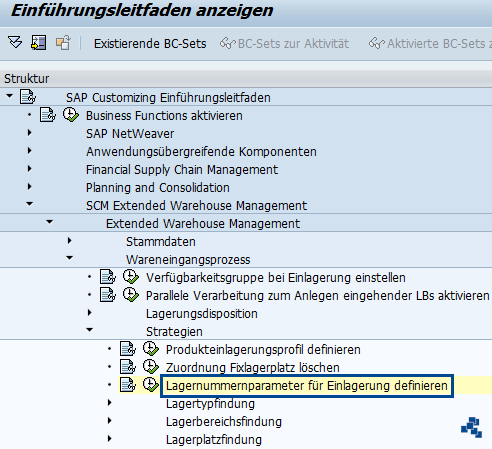Execute activity icon for Parallele Verarbeitung entry

131,295
